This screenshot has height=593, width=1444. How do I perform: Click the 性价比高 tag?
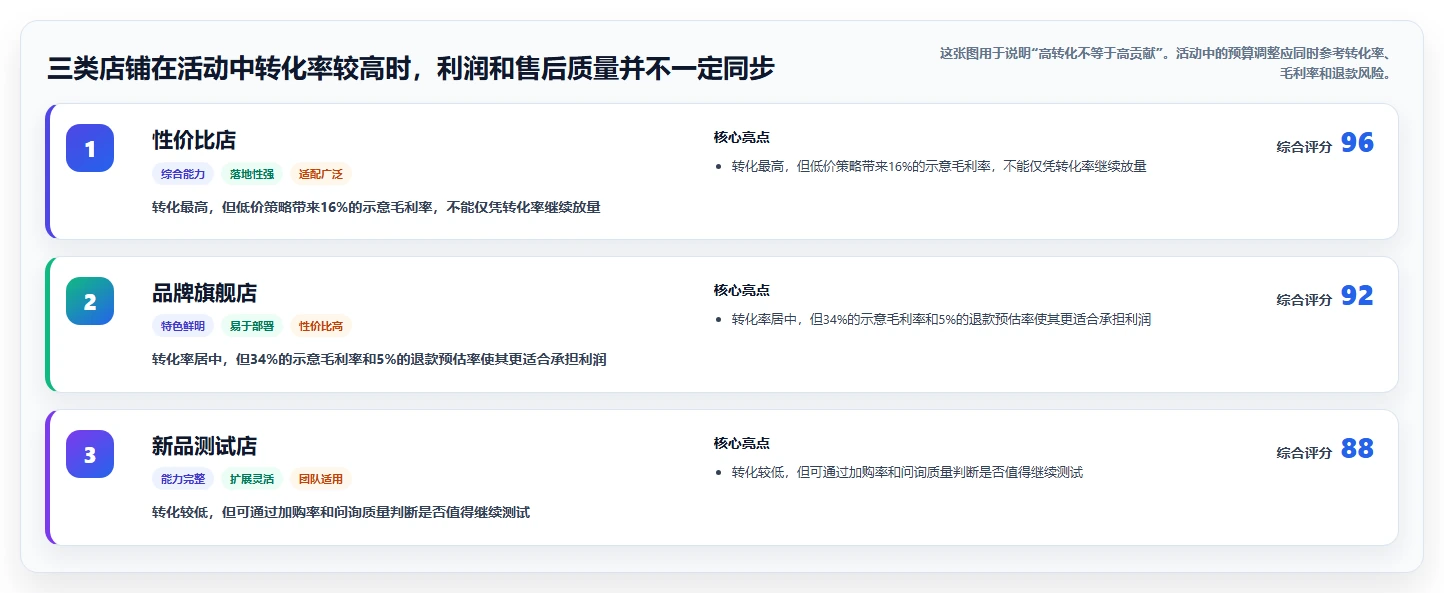[321, 326]
